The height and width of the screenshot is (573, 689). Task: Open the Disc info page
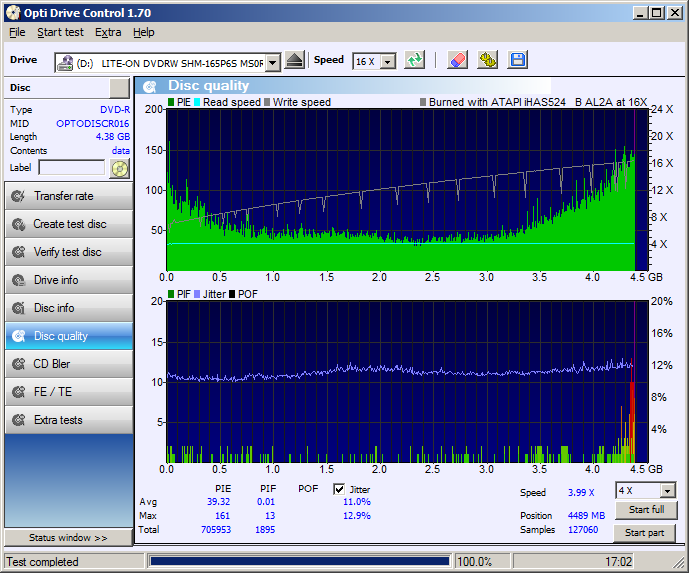[x=69, y=308]
